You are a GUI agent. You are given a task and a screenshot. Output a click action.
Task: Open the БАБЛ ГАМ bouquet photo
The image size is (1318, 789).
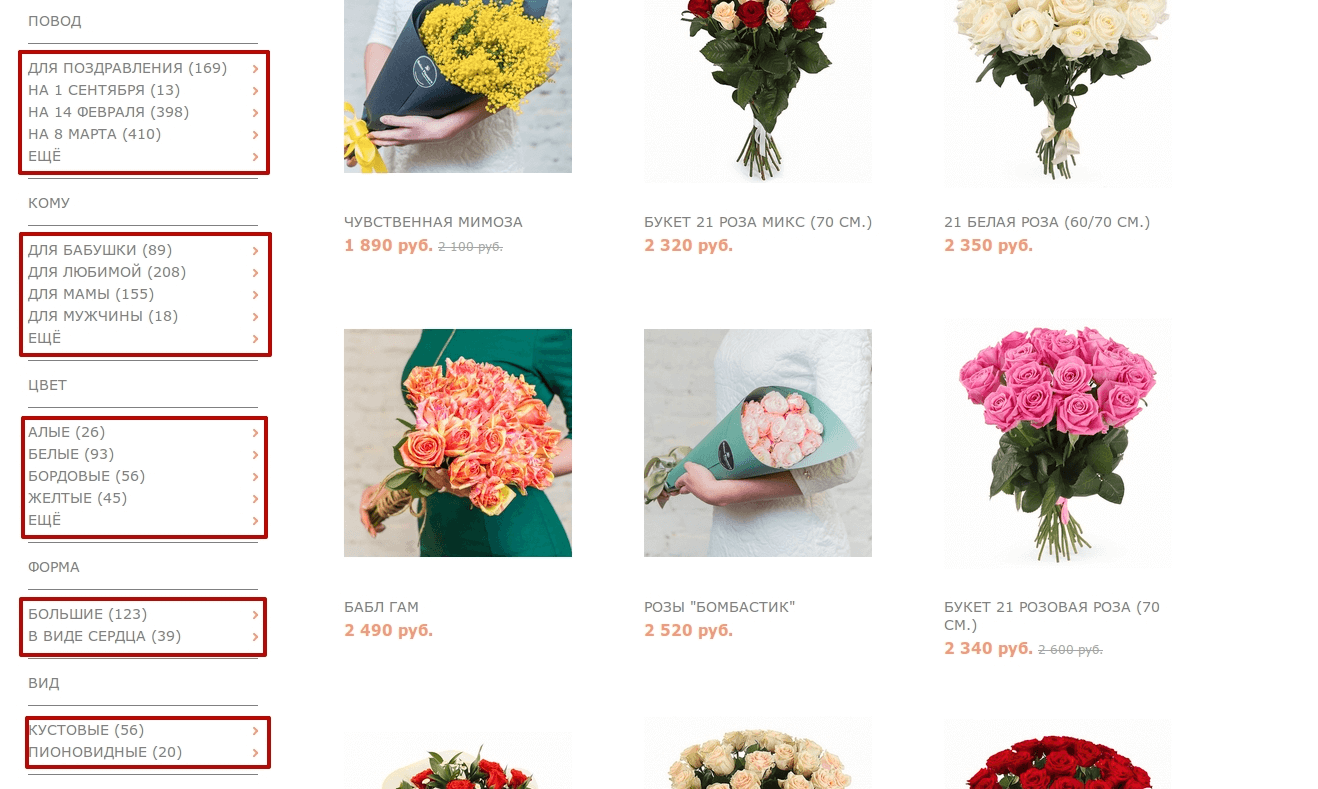click(458, 443)
